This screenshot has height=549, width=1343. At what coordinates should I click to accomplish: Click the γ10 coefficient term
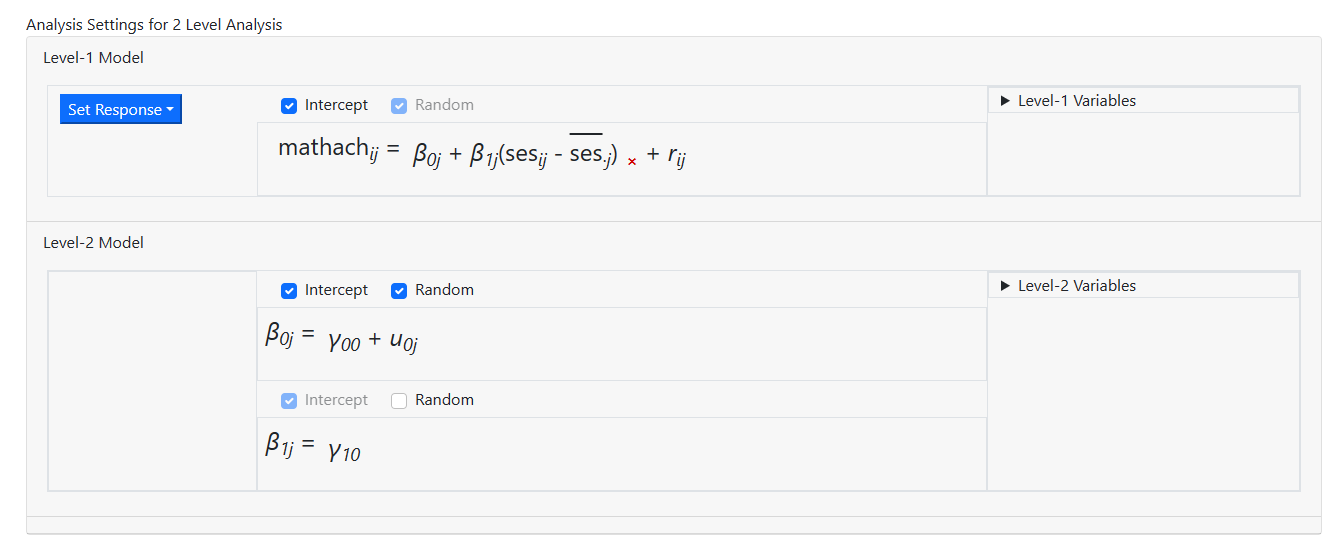coord(343,451)
